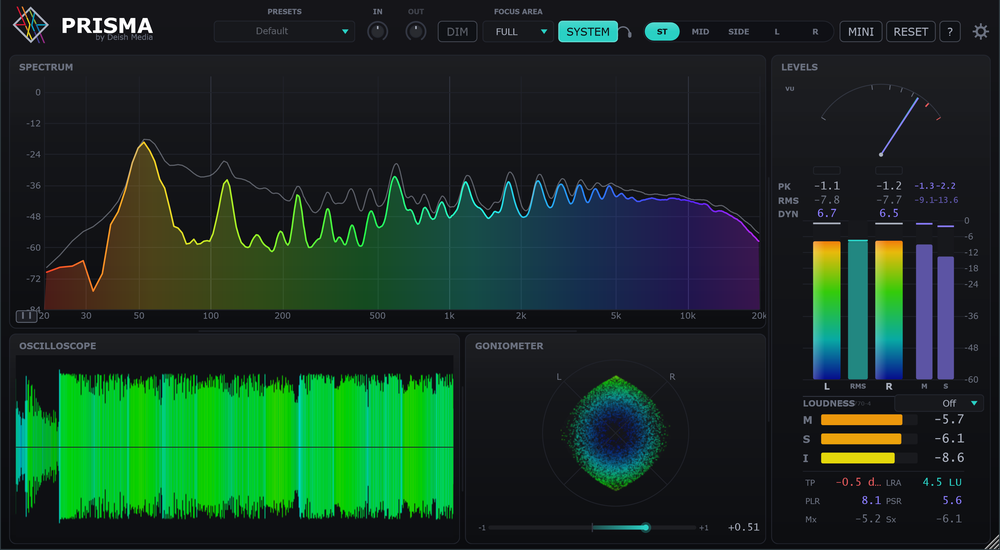Click the MINI view button
This screenshot has width=1000, height=550.
coord(861,31)
